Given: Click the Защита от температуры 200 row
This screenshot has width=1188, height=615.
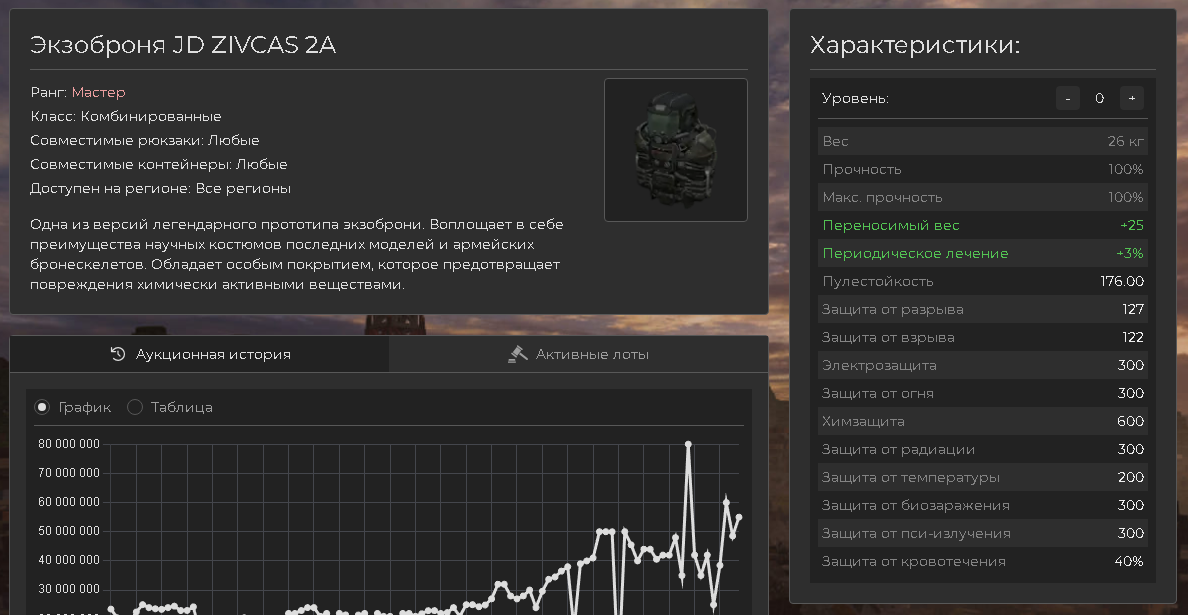Looking at the screenshot, I should pyautogui.click(x=983, y=477).
